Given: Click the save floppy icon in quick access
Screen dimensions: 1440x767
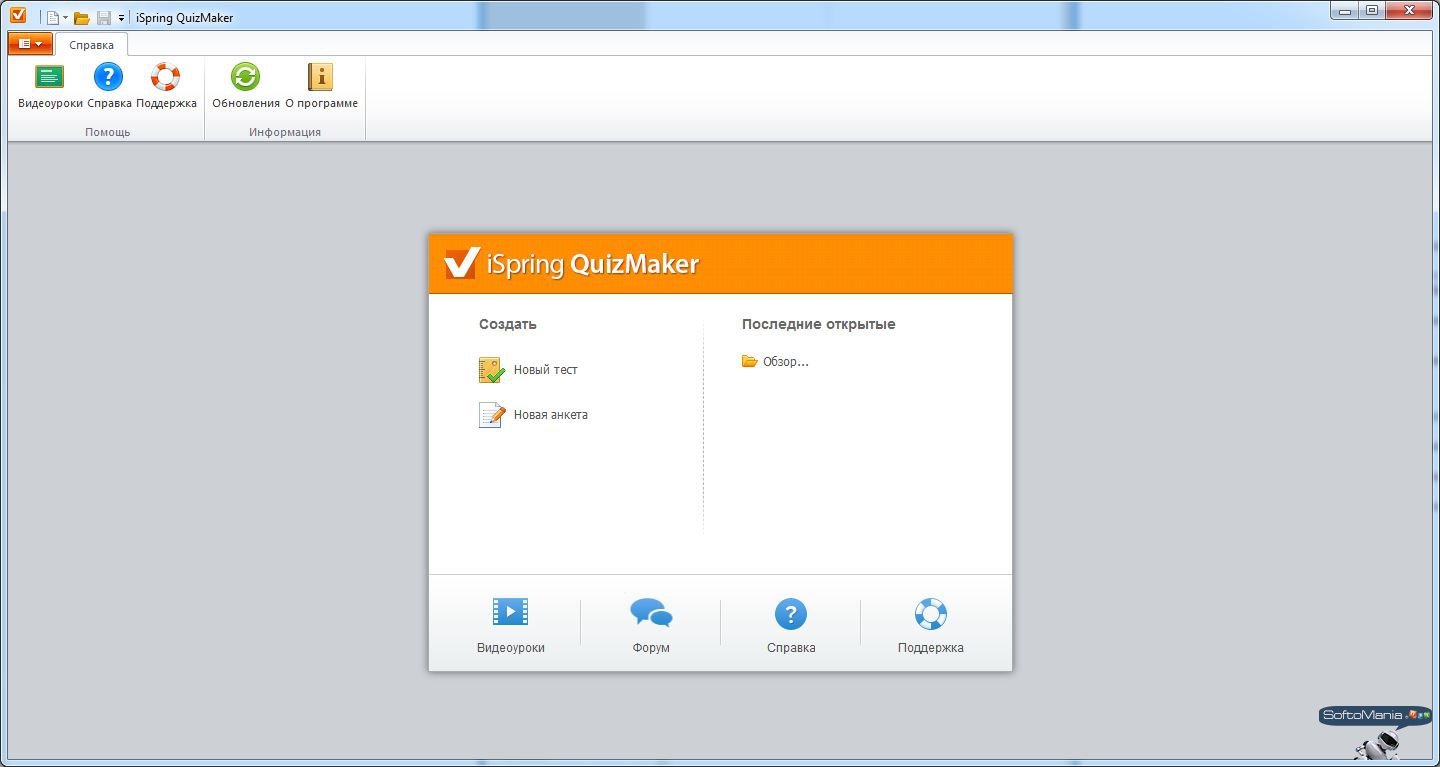Looking at the screenshot, I should pyautogui.click(x=104, y=18).
